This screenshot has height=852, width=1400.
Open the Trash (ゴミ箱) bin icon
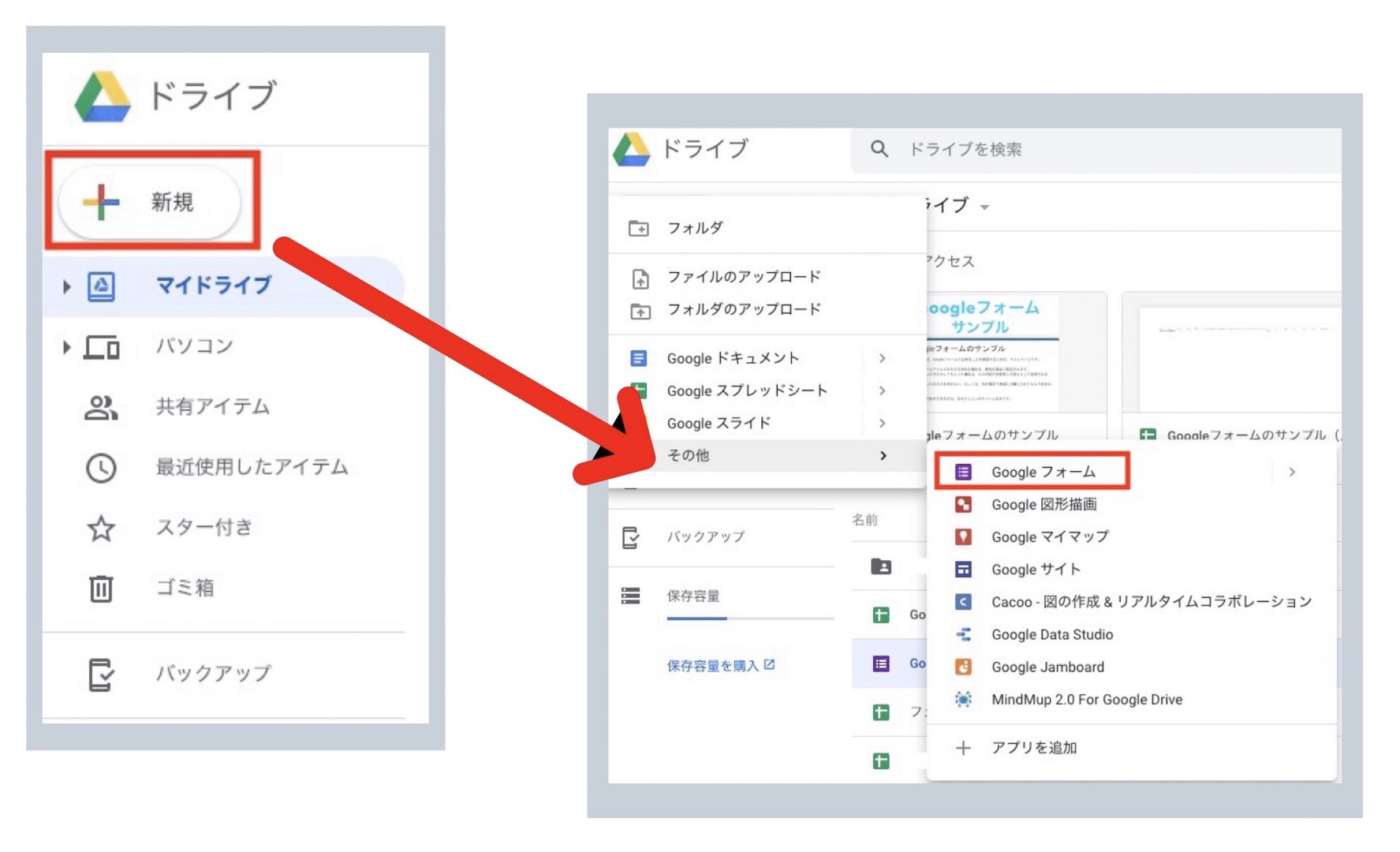pyautogui.click(x=101, y=589)
